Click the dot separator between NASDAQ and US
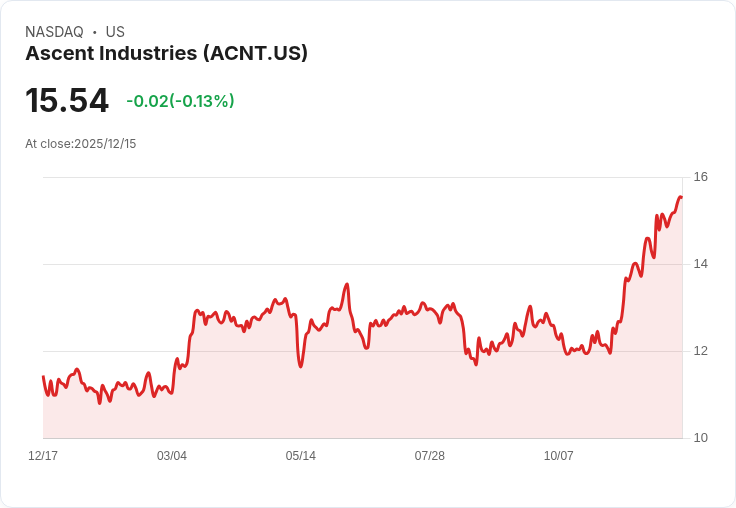This screenshot has height=508, width=736. click(95, 32)
